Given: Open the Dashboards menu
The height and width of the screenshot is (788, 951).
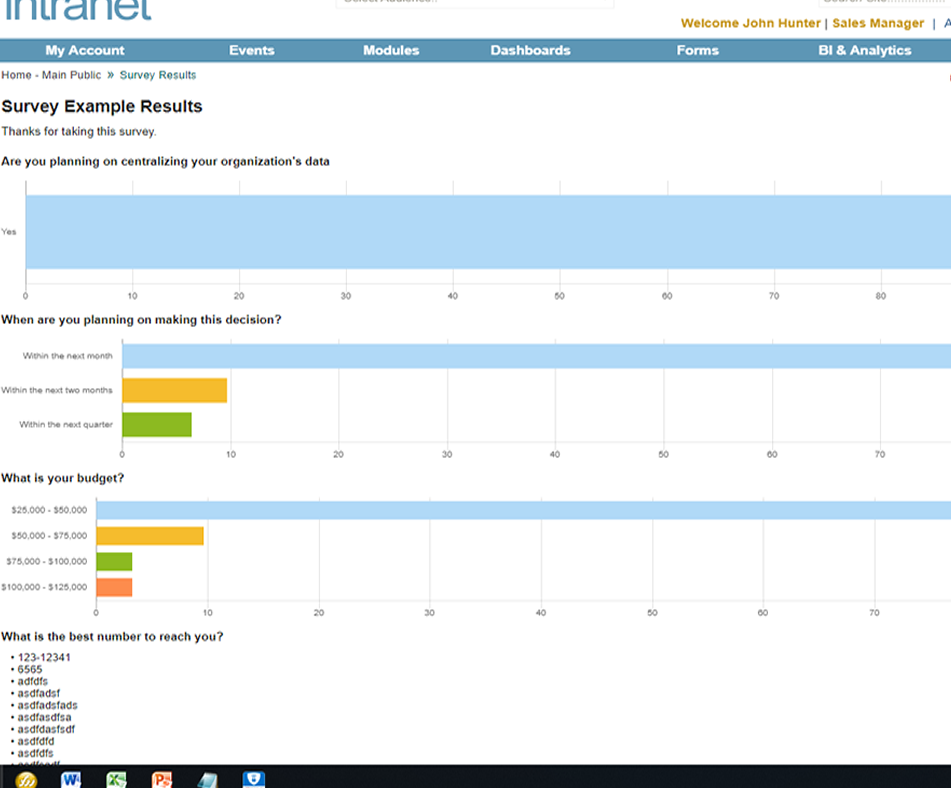Looking at the screenshot, I should pyautogui.click(x=531, y=50).
